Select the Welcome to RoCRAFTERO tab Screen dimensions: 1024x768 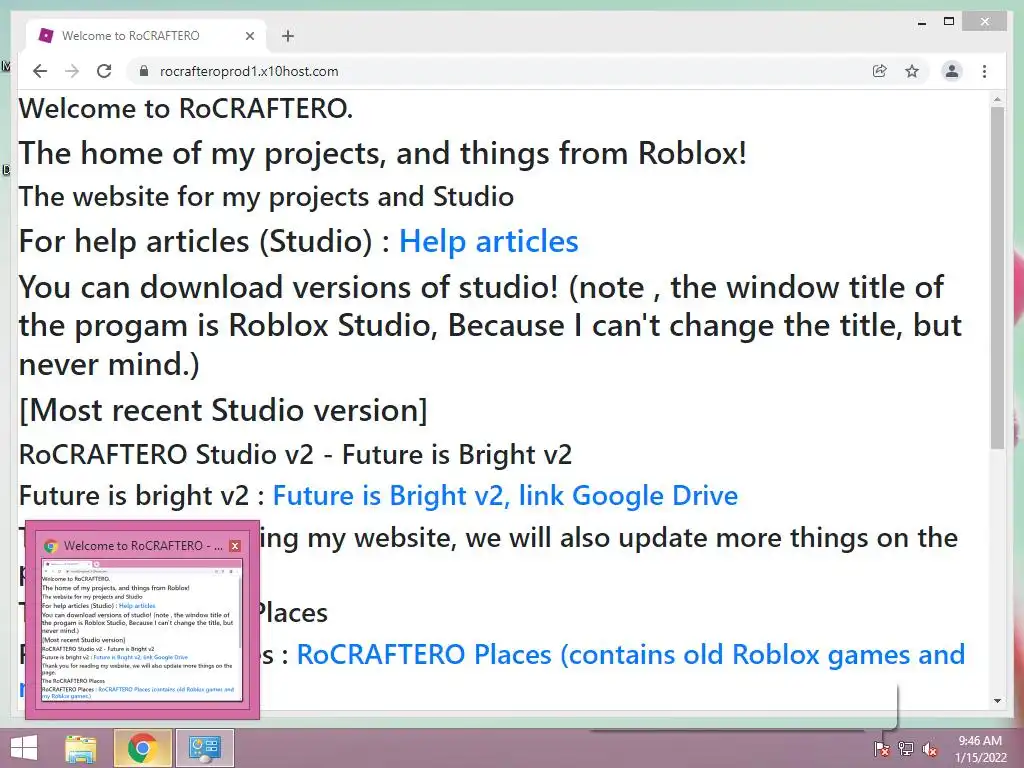[145, 35]
